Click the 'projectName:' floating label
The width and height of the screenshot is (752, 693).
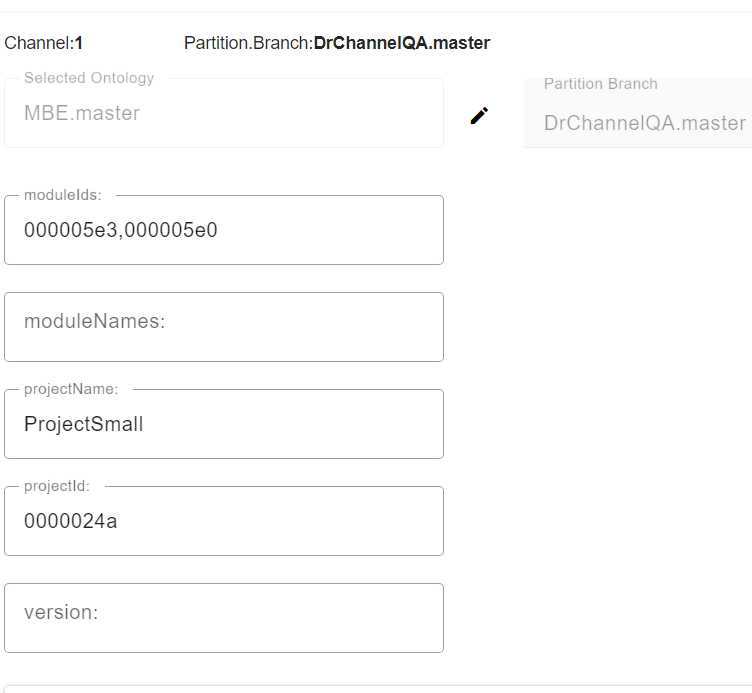(x=71, y=389)
